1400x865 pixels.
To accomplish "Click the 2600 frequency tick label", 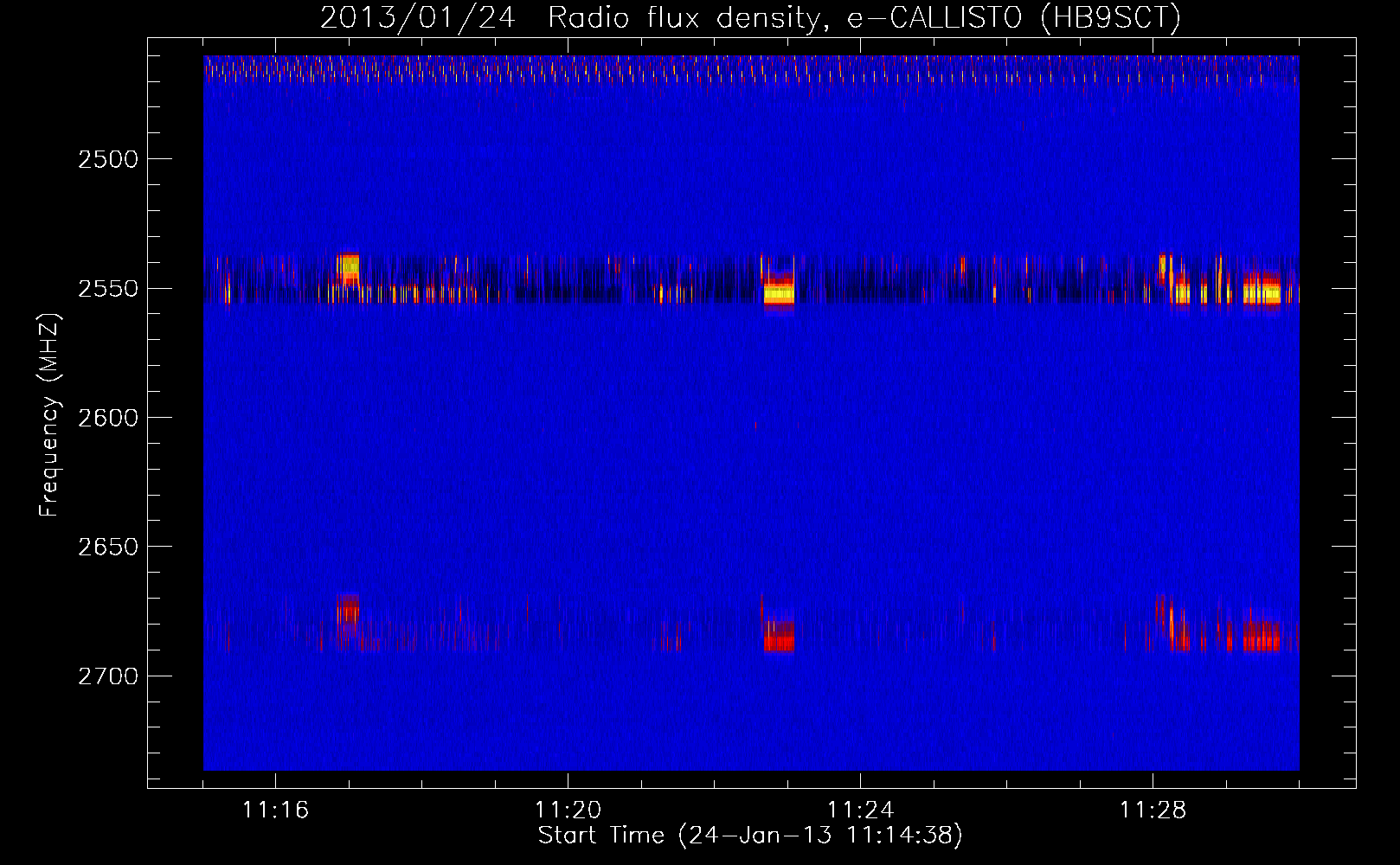I will point(108,417).
